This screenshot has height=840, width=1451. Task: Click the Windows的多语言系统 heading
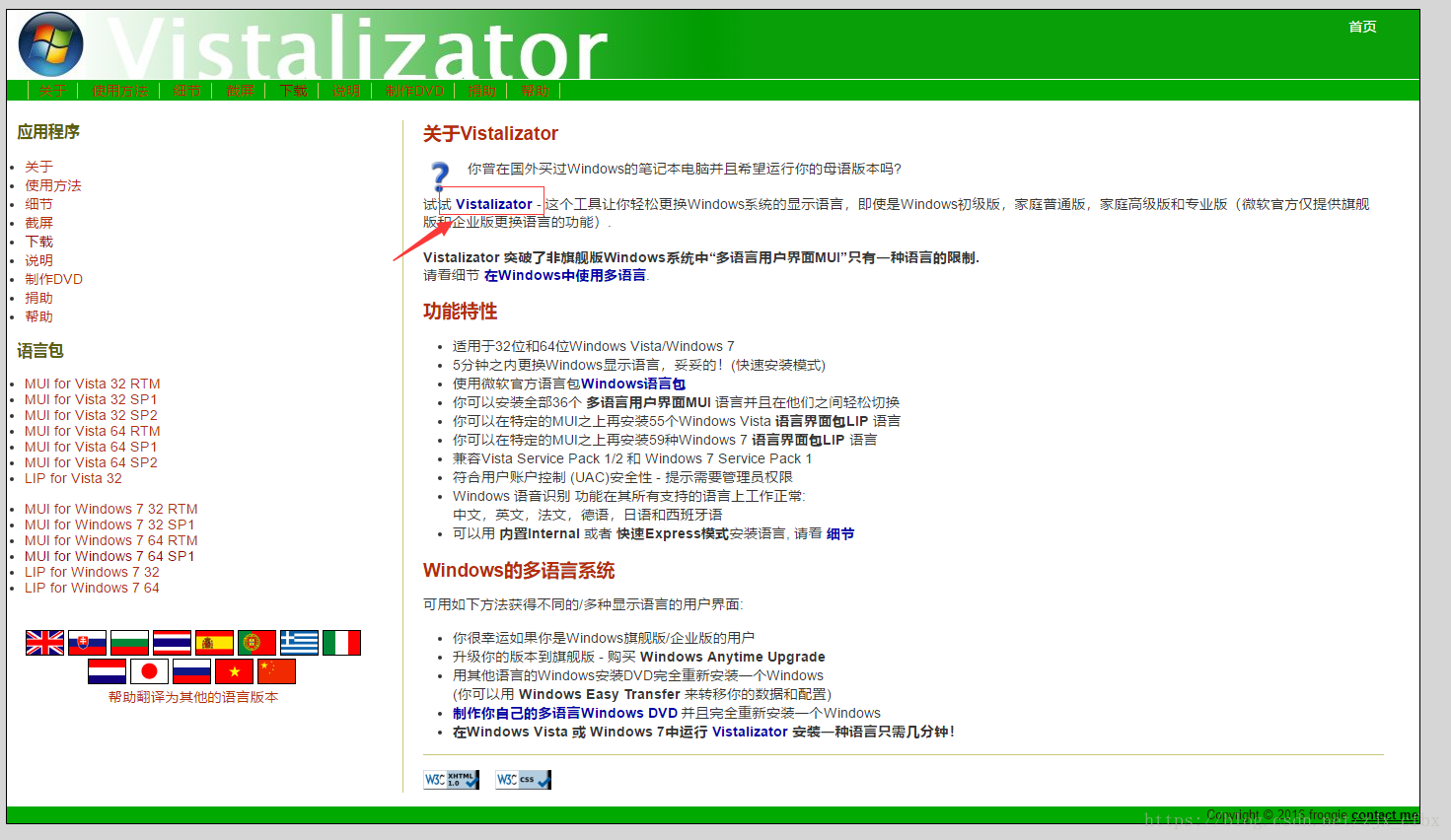click(519, 570)
